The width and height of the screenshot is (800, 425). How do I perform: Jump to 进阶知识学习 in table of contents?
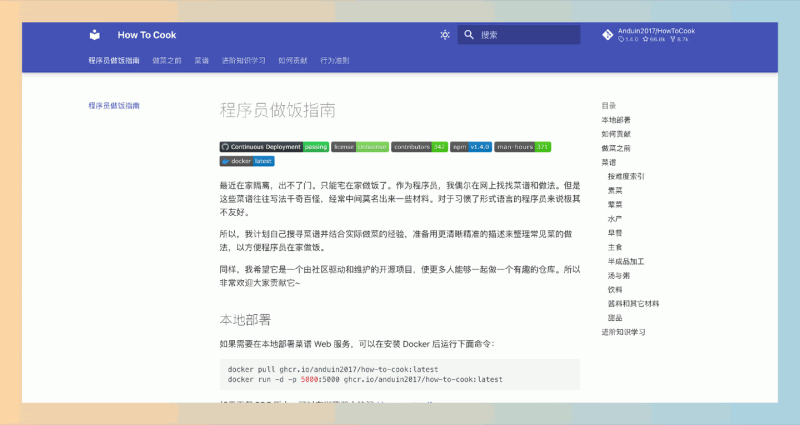click(x=623, y=332)
